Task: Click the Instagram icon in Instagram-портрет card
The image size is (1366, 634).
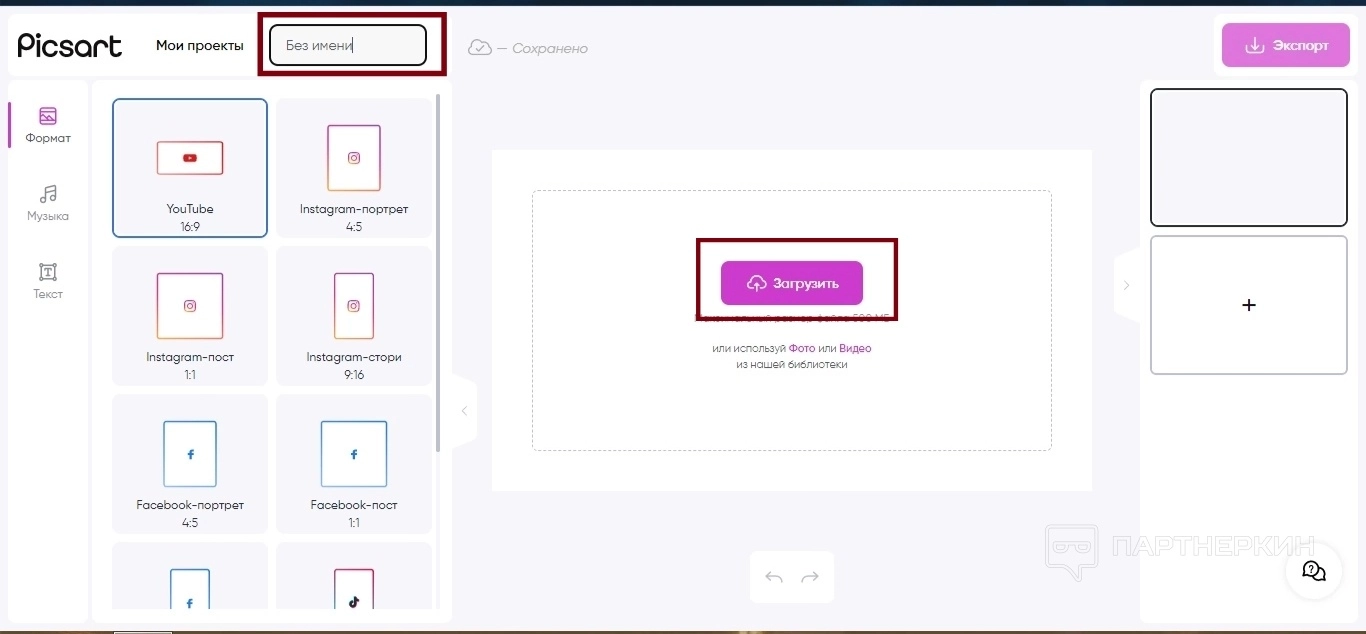Action: tap(354, 158)
